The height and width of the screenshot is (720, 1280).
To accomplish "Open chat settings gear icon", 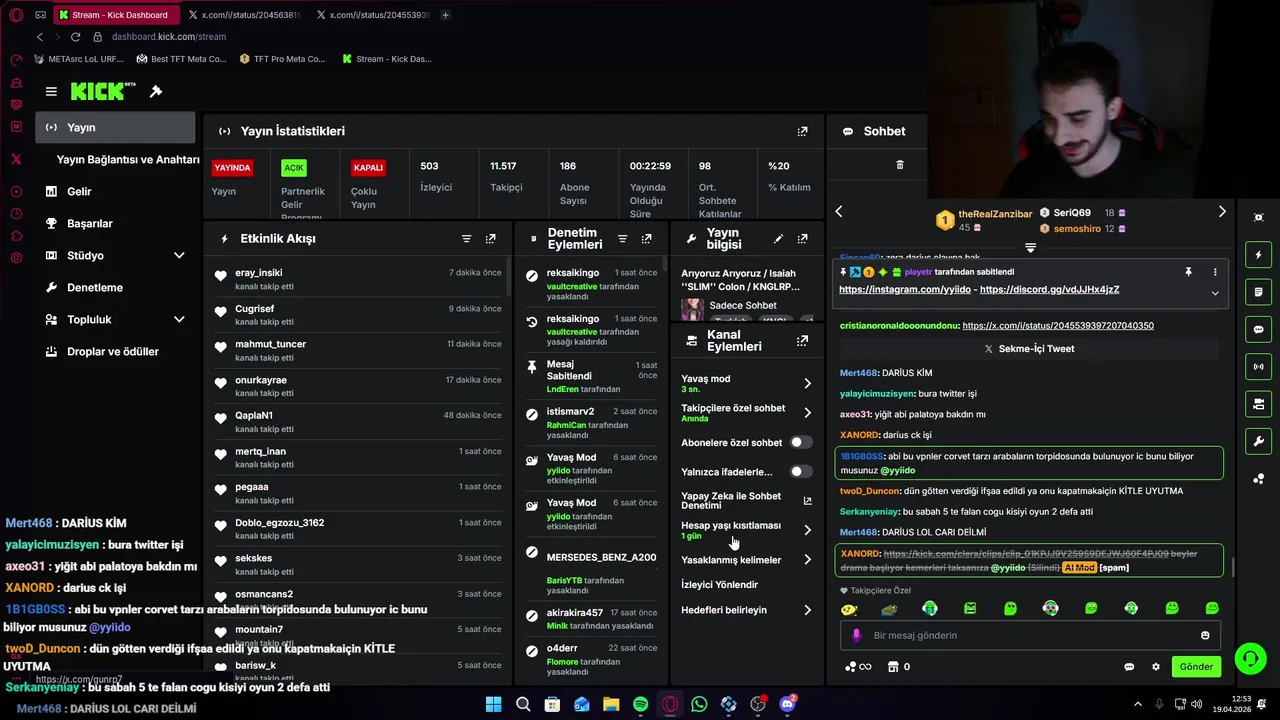I will pos(1156,667).
